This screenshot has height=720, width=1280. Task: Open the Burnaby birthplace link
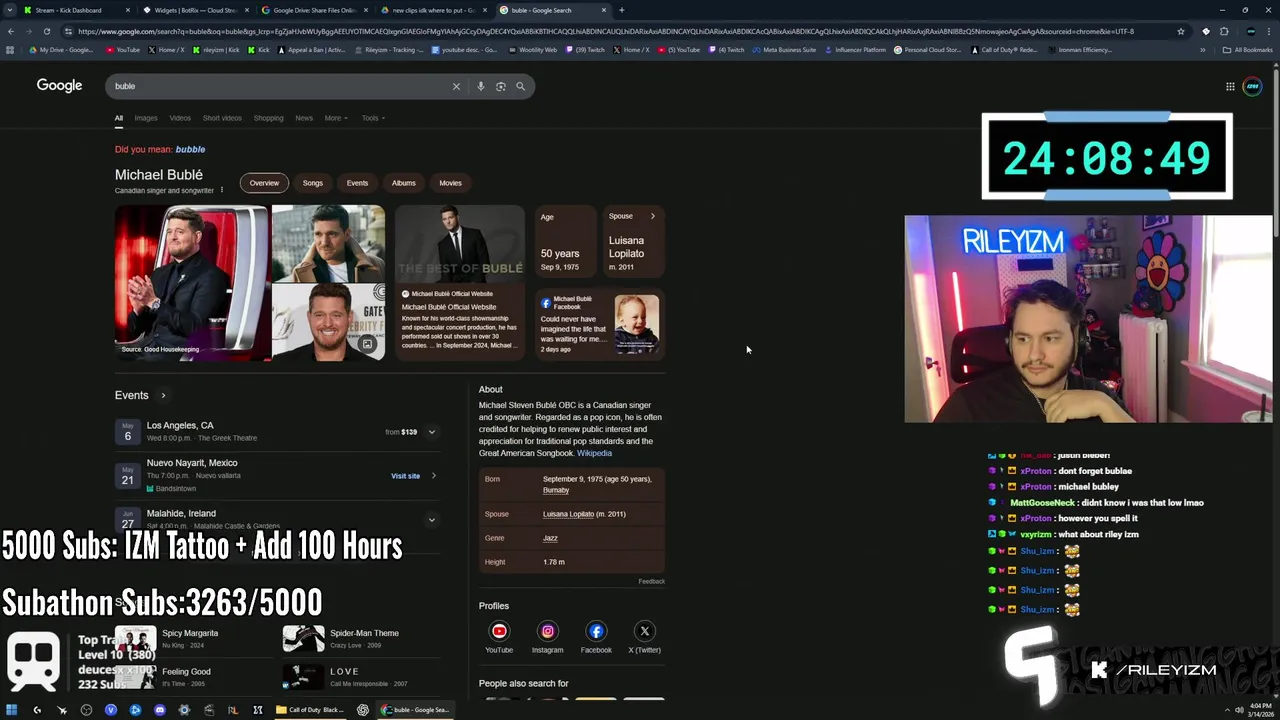coord(556,490)
